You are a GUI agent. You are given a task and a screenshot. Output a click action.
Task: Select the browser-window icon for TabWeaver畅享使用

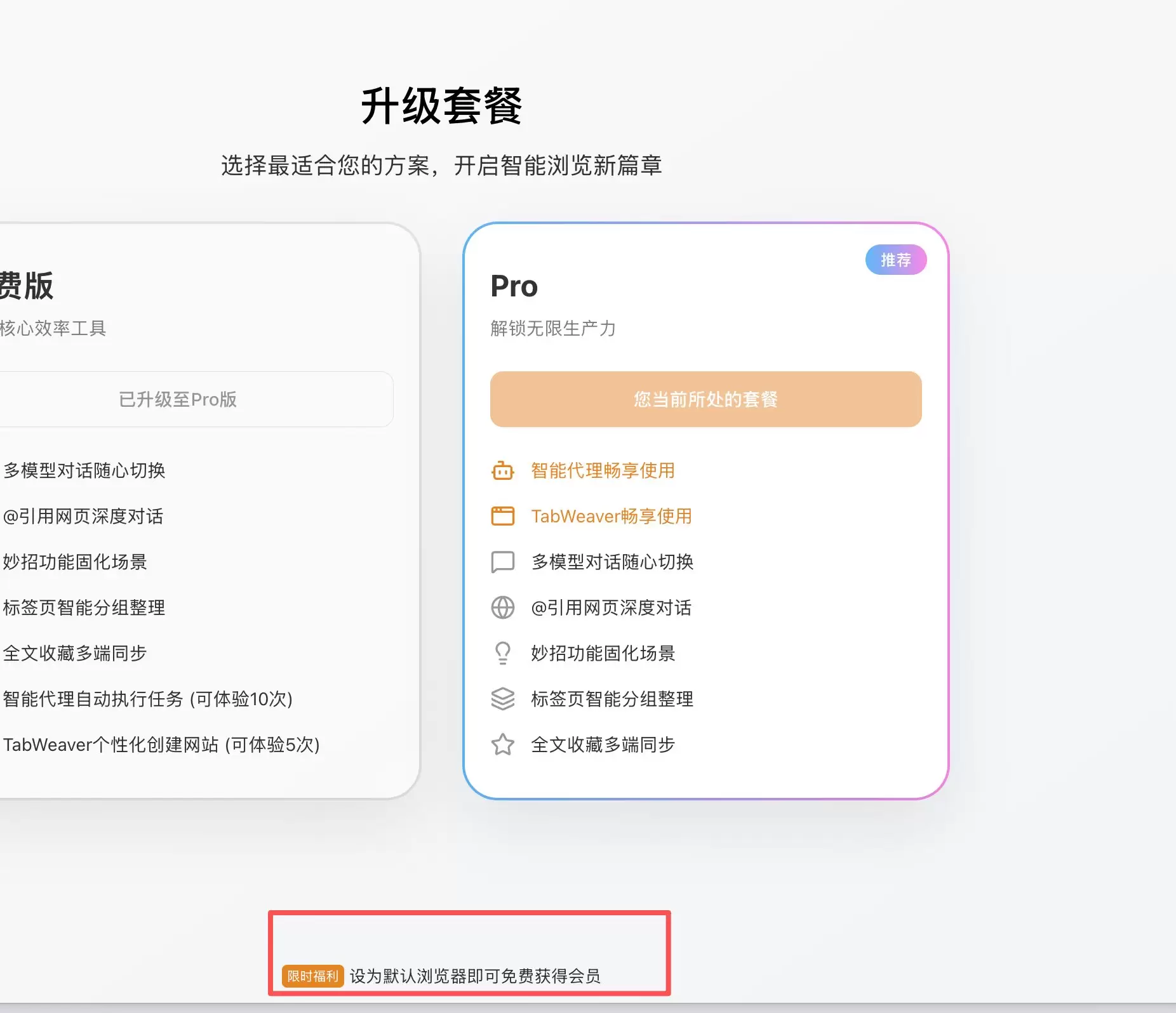point(502,516)
